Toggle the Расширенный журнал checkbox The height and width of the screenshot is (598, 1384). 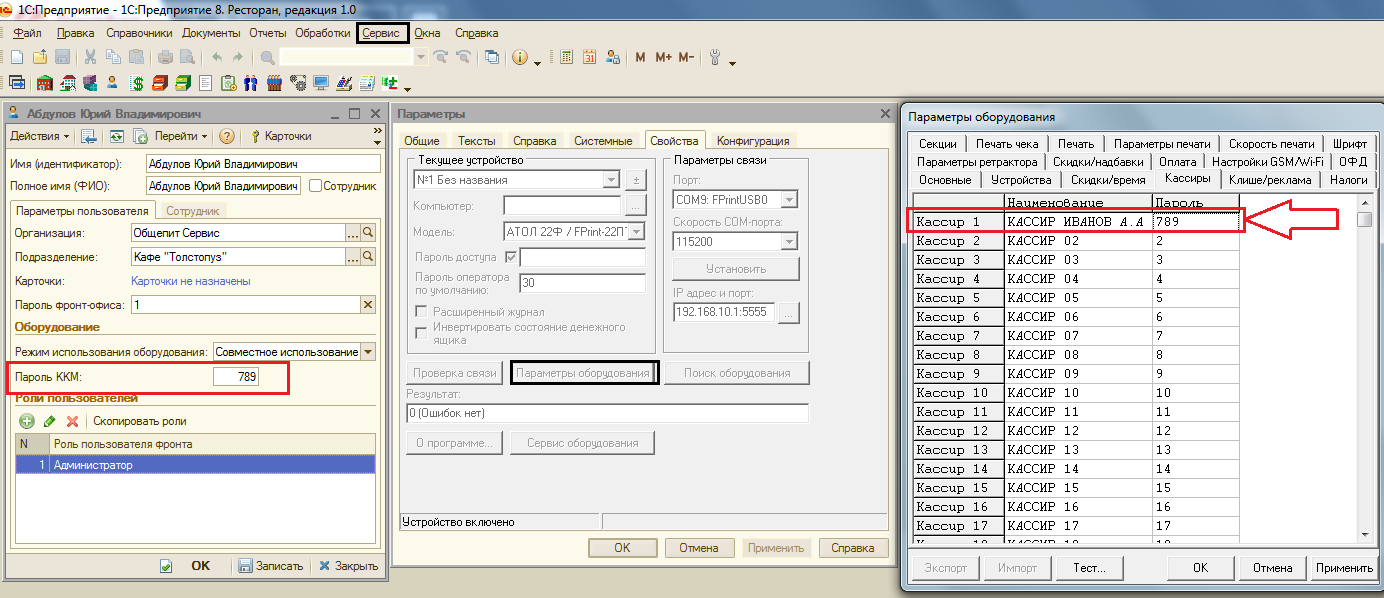click(x=421, y=312)
